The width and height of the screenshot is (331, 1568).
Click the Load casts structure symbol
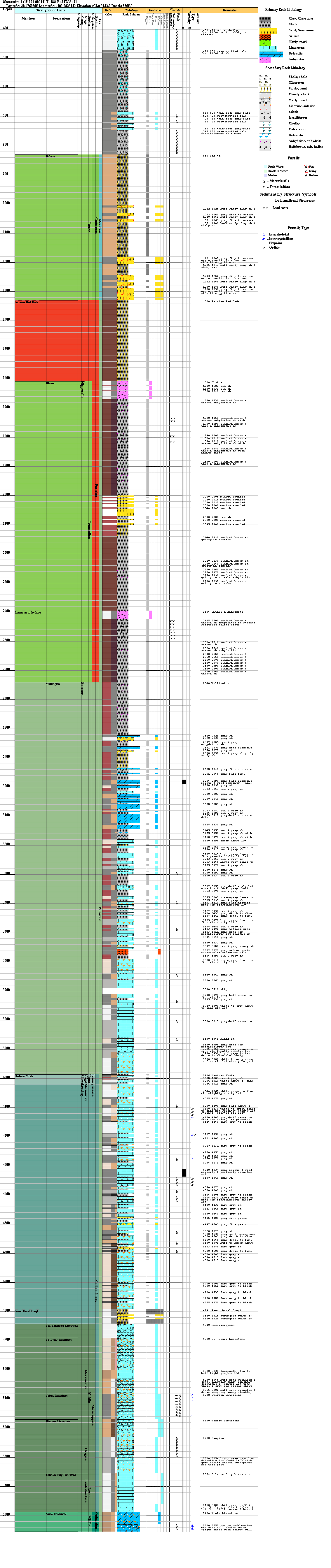tap(265, 208)
